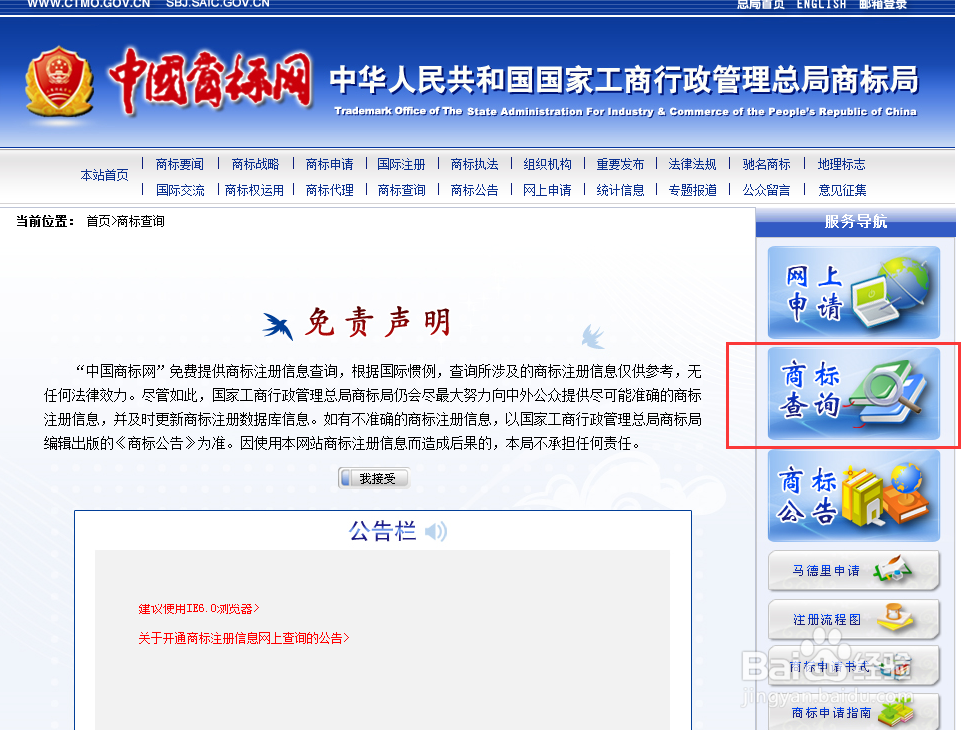This screenshot has height=730, width=966.
Task: Open the 商标执法 menu item
Action: 474,164
